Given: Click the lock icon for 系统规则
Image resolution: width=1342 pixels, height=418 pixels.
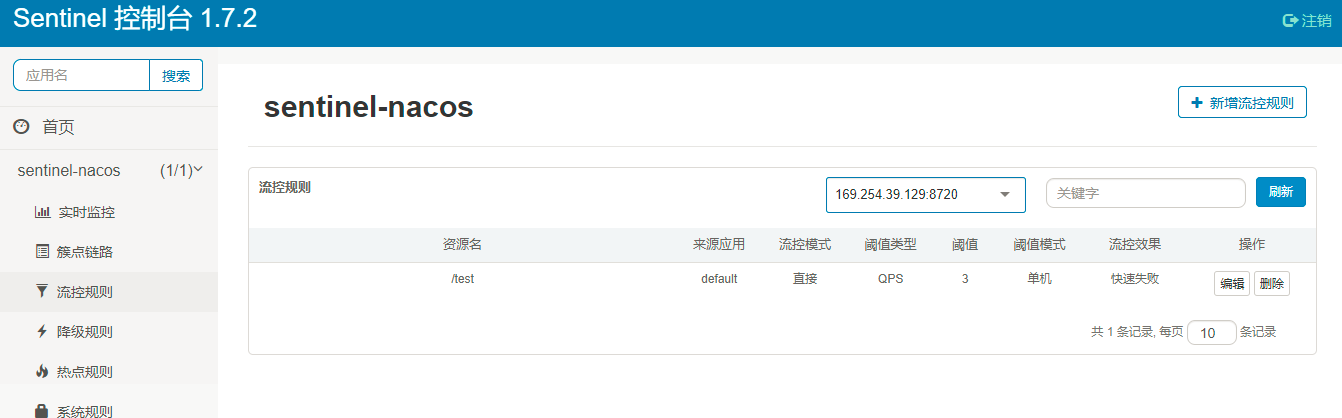Looking at the screenshot, I should coord(41,411).
